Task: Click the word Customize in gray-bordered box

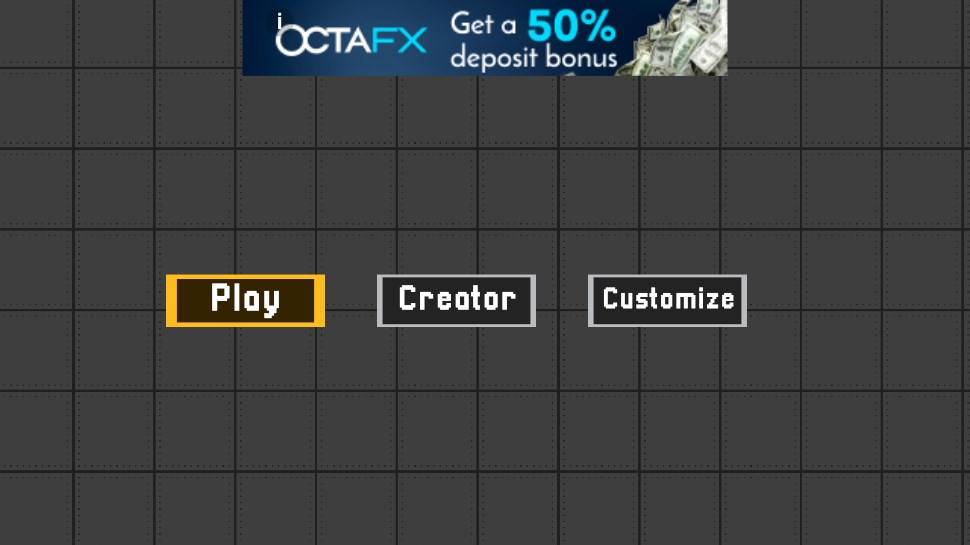Action: coord(668,299)
